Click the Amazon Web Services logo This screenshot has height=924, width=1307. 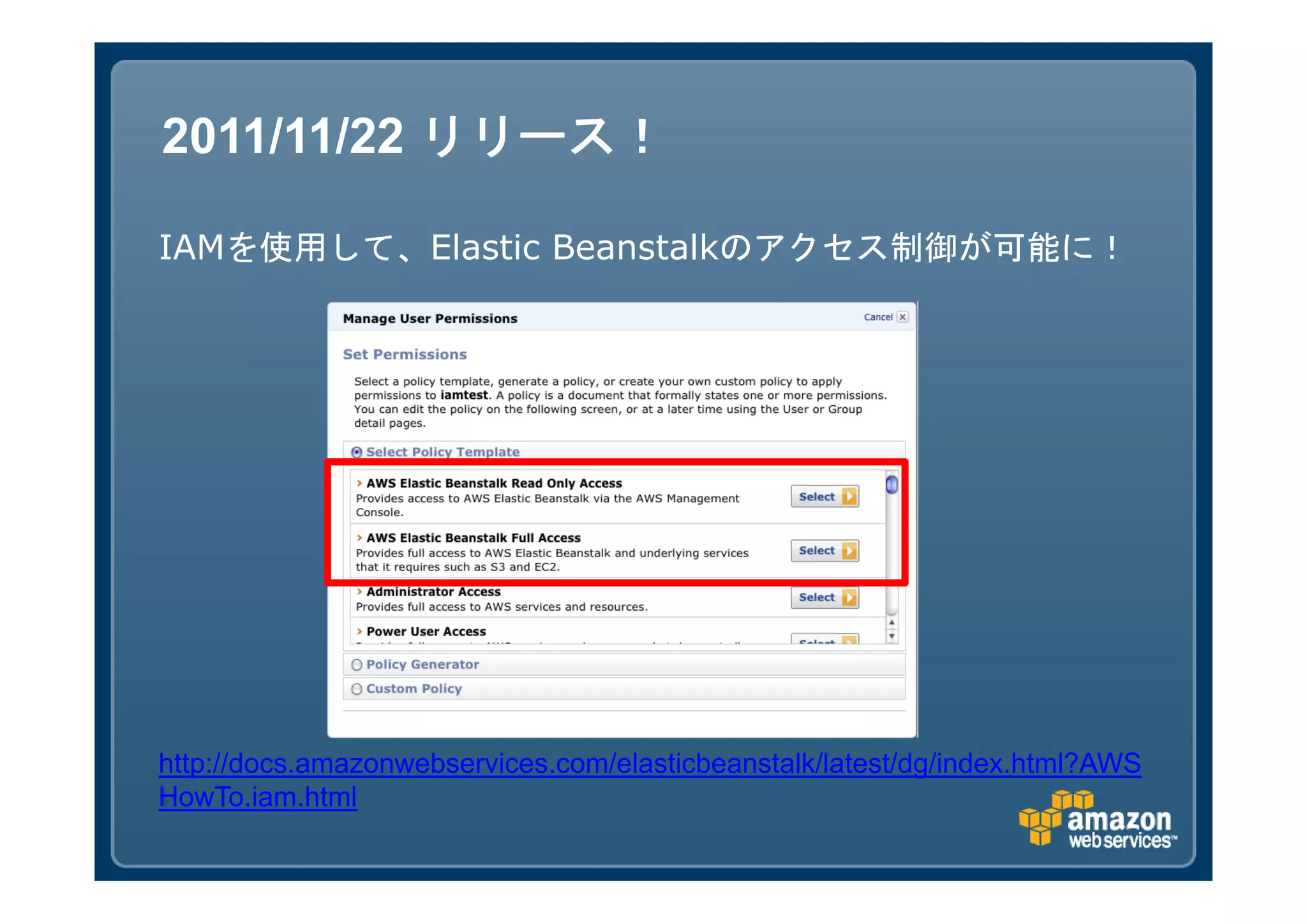(1098, 821)
